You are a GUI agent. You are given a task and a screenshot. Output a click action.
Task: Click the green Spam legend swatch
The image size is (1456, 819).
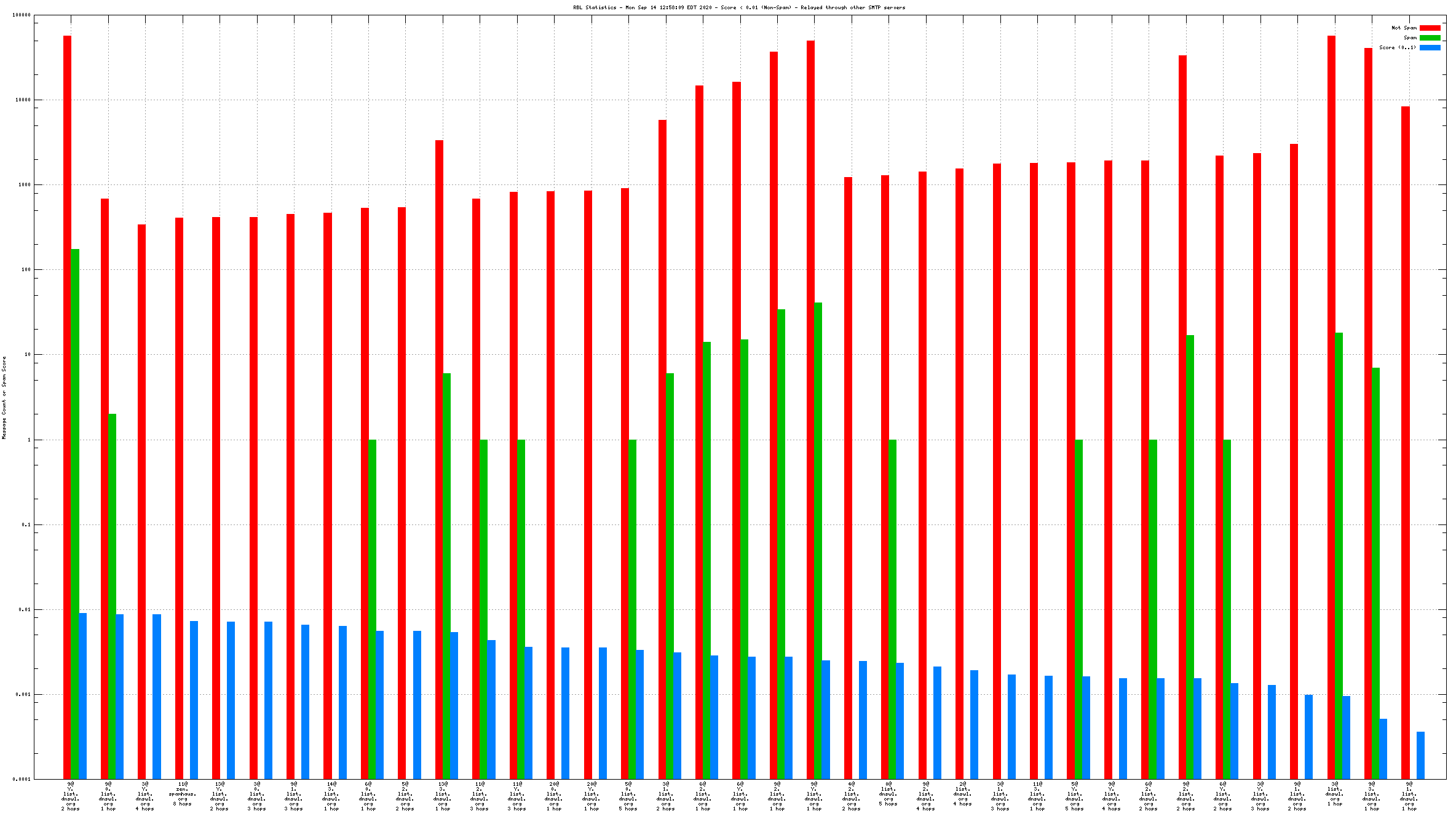(1430, 38)
